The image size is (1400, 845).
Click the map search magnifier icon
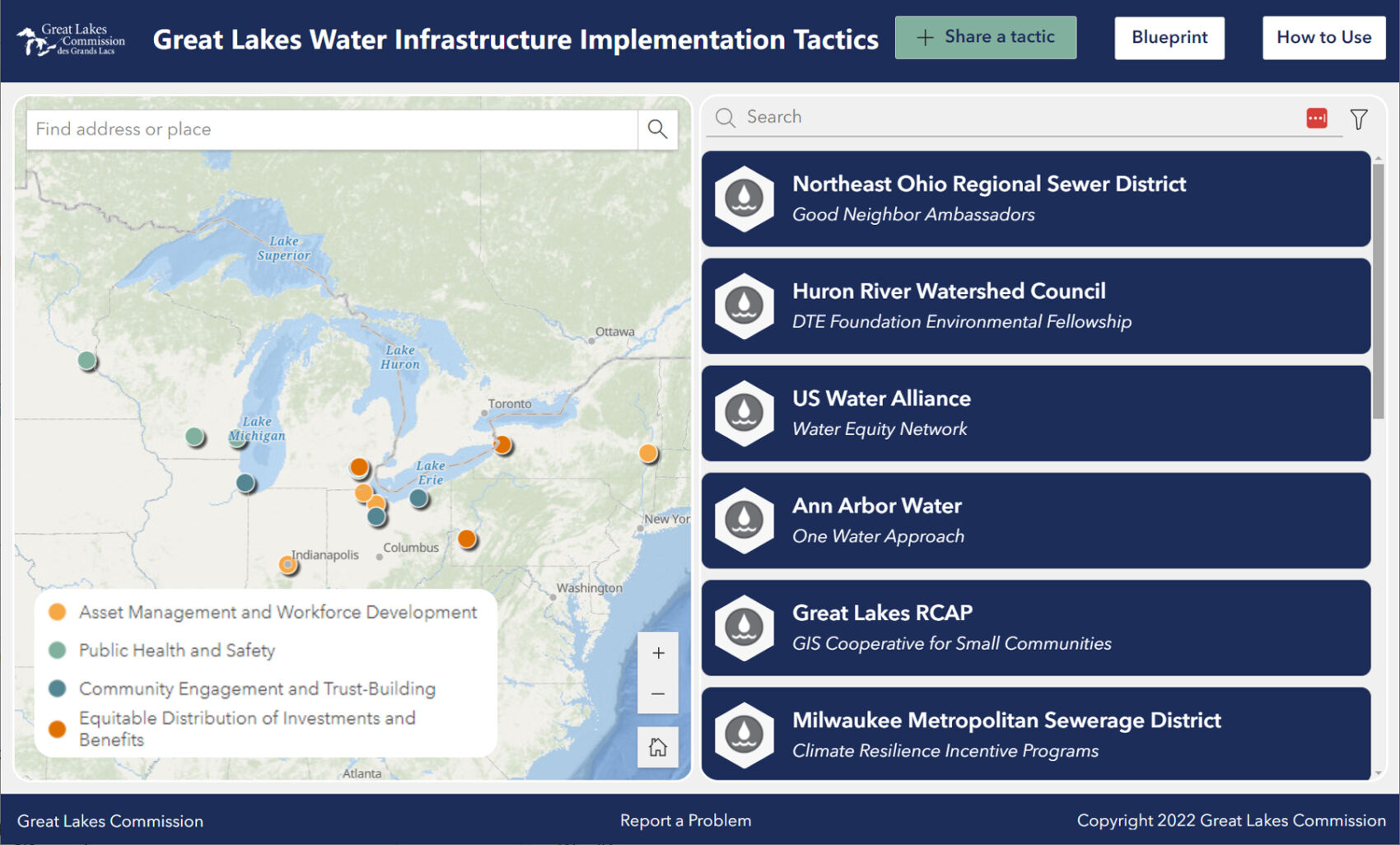[x=657, y=129]
